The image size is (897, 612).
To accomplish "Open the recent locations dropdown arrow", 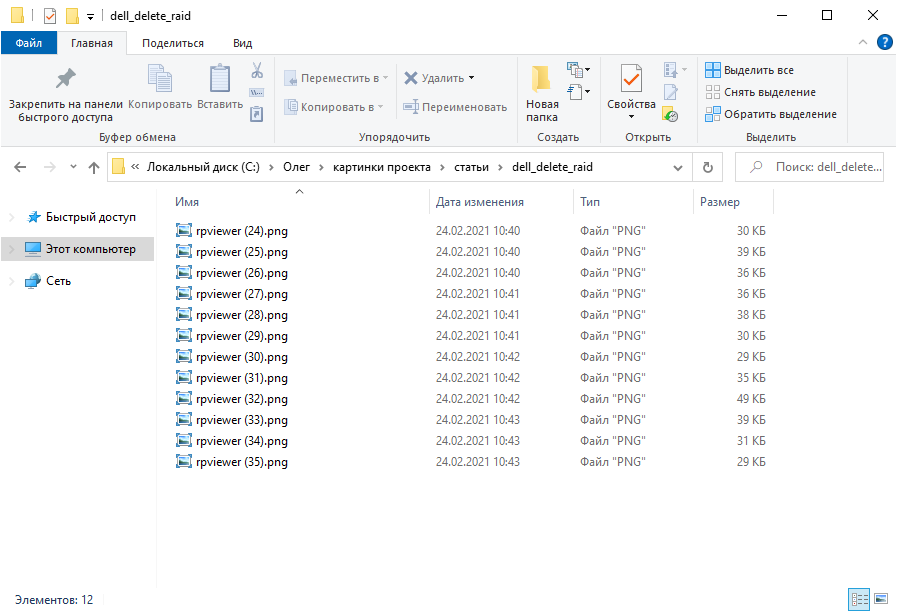I will tap(73, 167).
